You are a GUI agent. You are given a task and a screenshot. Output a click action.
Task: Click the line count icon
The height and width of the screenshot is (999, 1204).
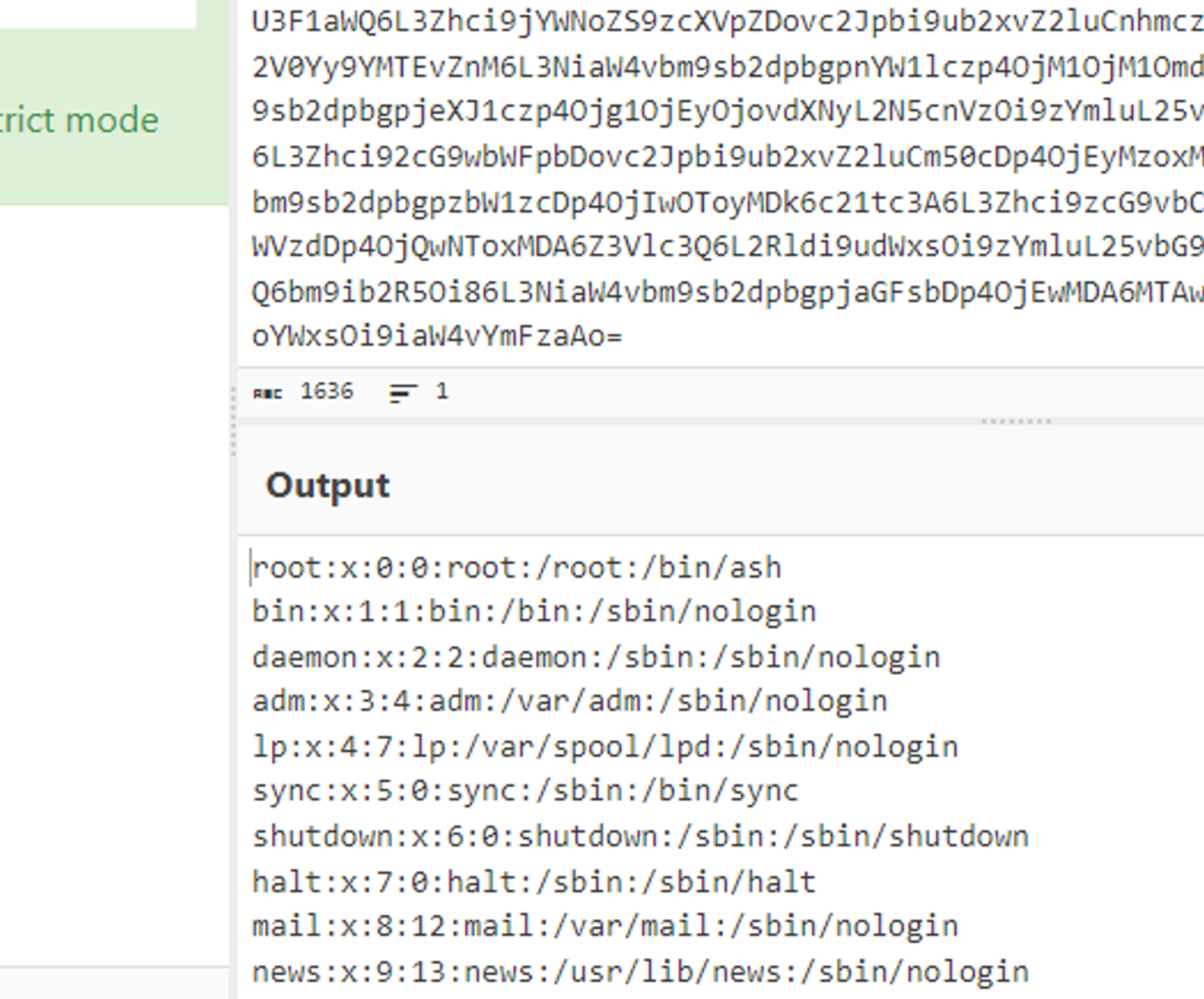(x=403, y=392)
